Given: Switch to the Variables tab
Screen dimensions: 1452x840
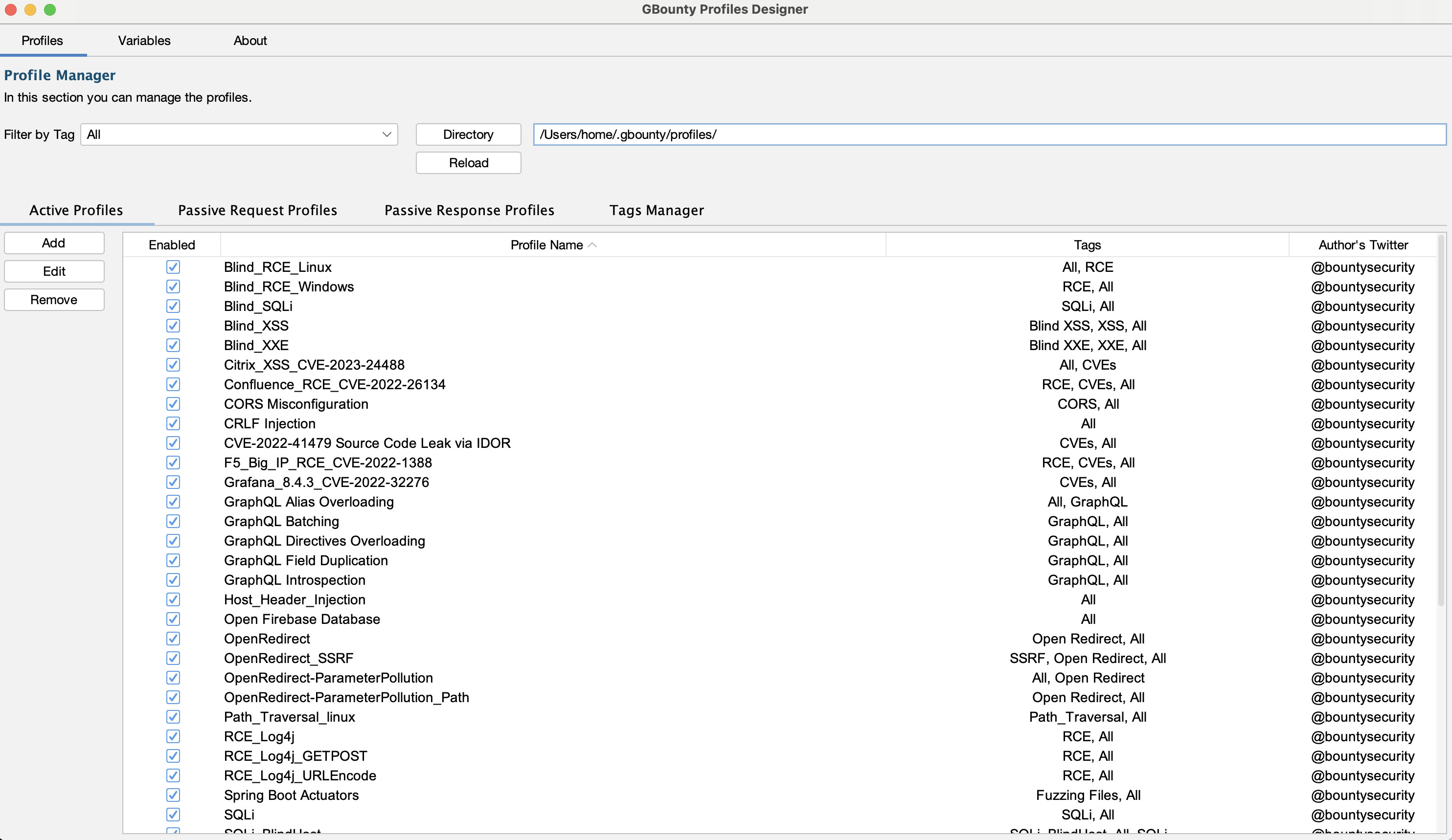Looking at the screenshot, I should click(x=144, y=41).
